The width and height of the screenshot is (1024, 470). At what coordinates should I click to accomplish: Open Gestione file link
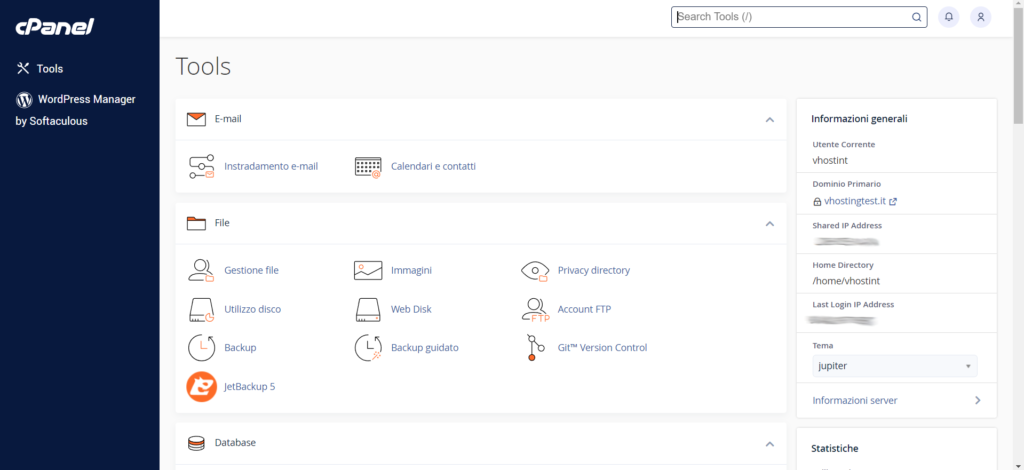(251, 270)
